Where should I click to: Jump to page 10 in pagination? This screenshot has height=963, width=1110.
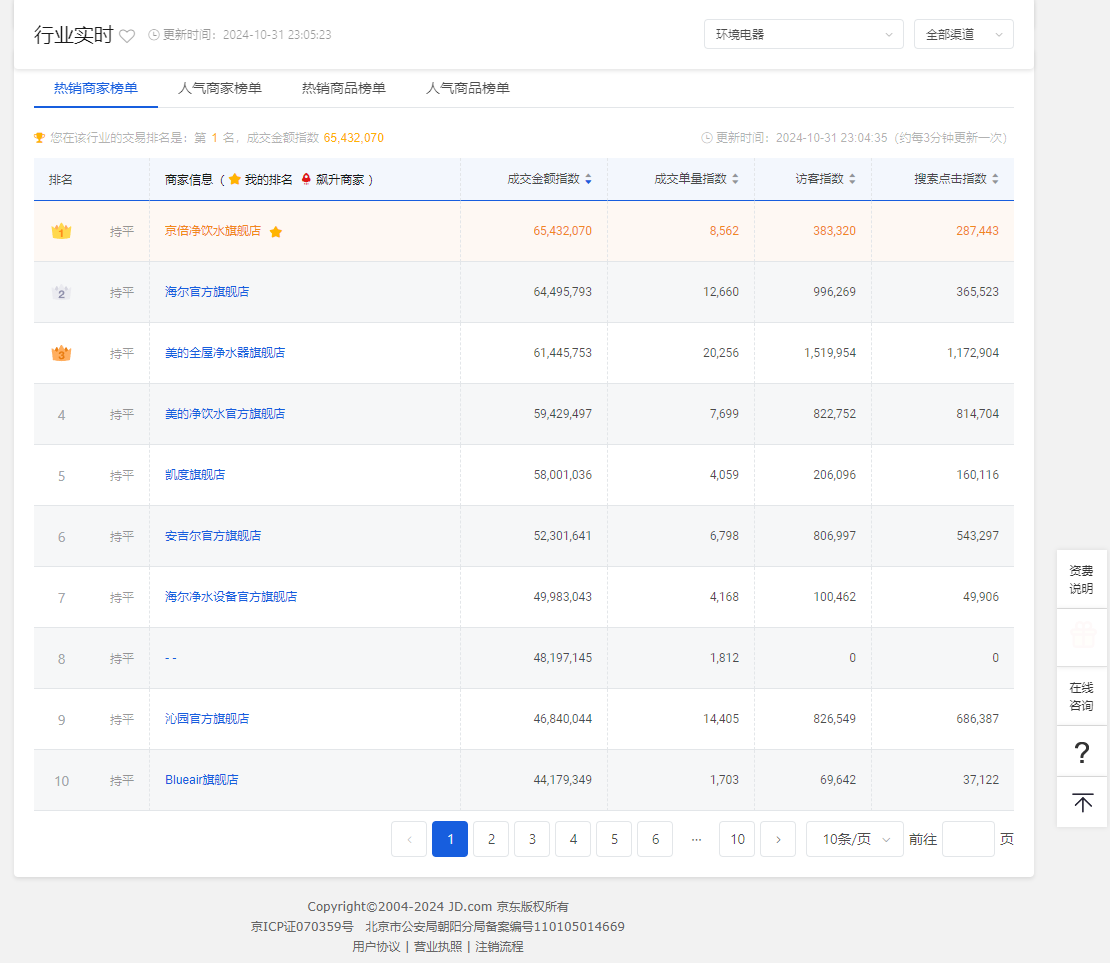click(x=737, y=839)
